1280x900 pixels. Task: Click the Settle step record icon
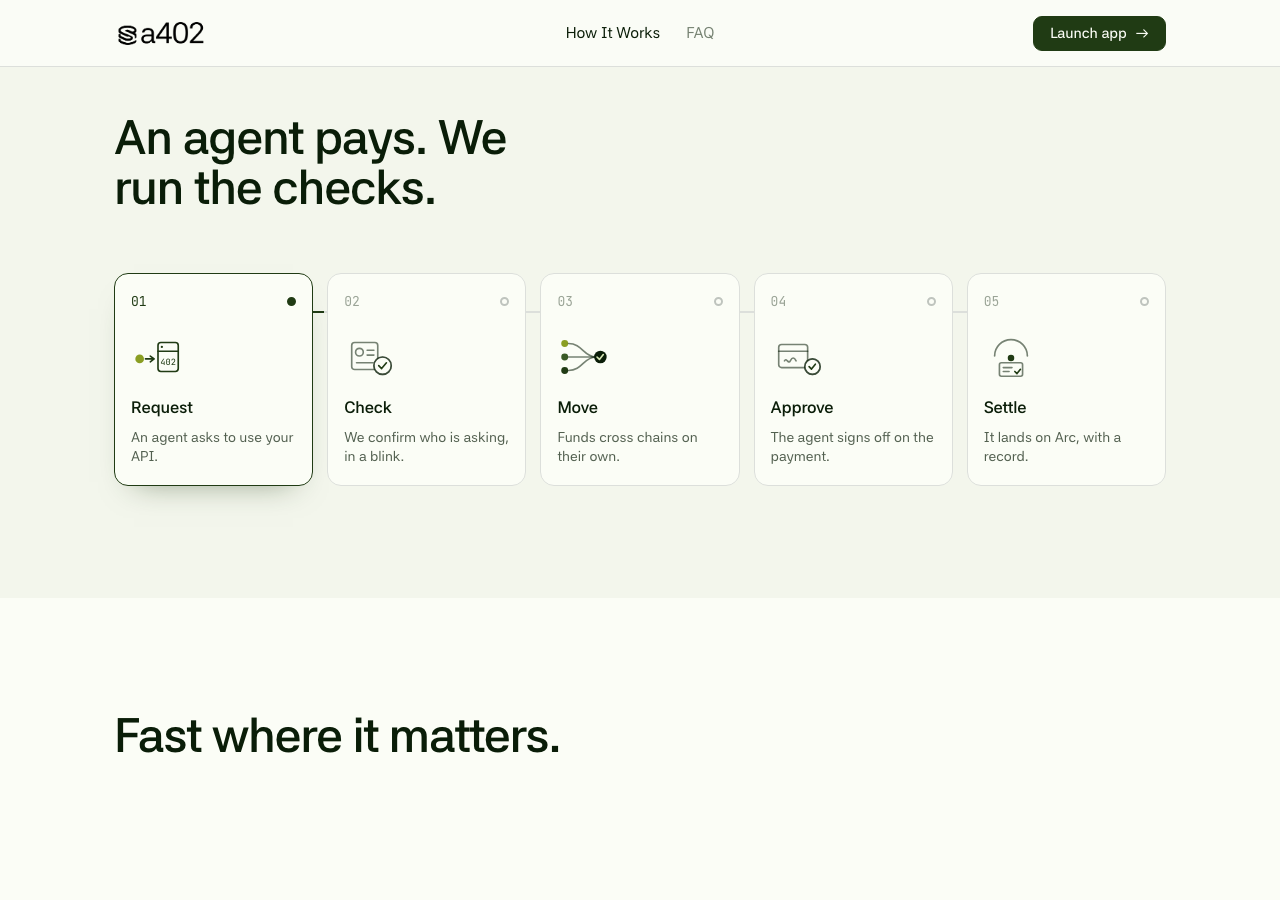click(1011, 358)
